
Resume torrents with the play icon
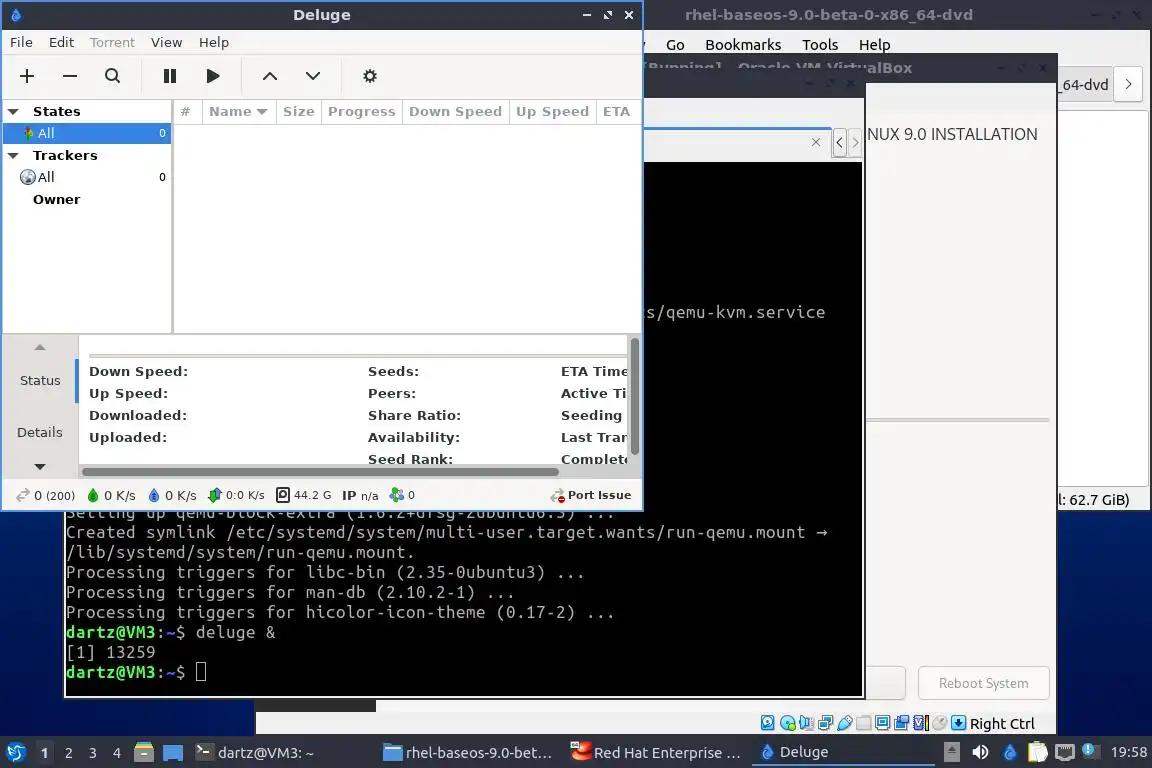213,76
